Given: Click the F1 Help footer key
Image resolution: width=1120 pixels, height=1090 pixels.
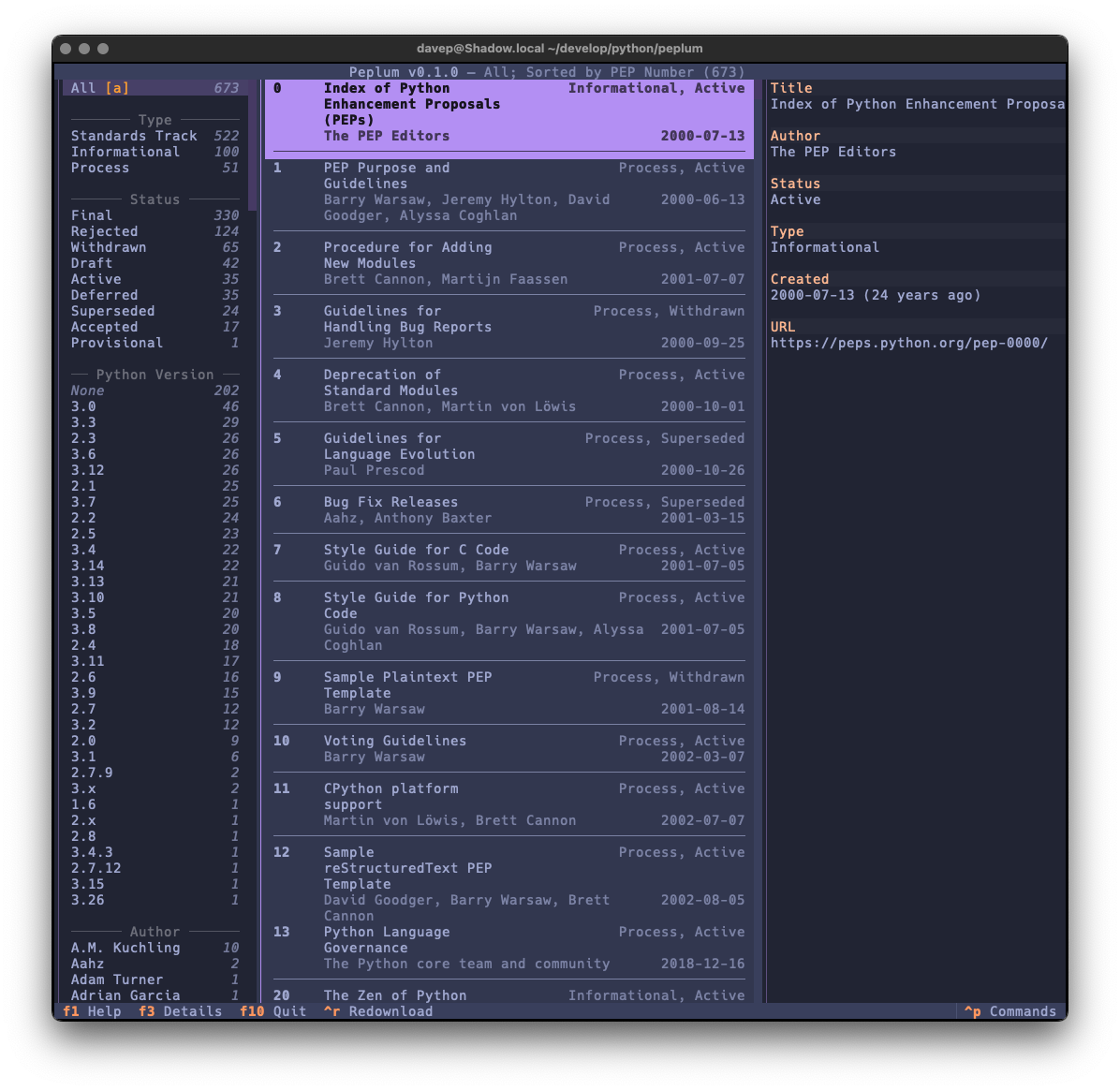Looking at the screenshot, I should click(92, 1011).
